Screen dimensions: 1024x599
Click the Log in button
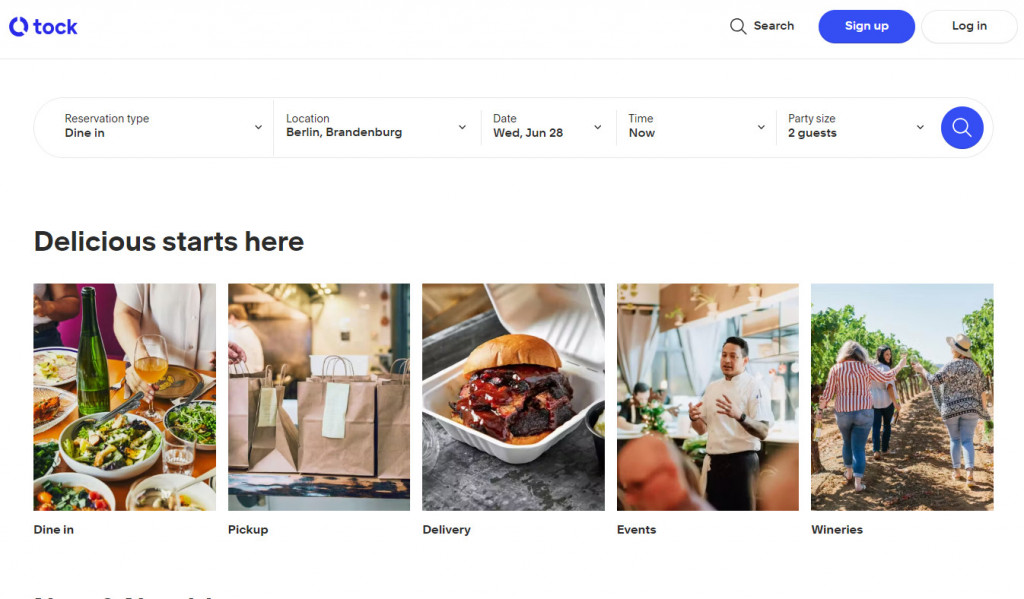[968, 26]
